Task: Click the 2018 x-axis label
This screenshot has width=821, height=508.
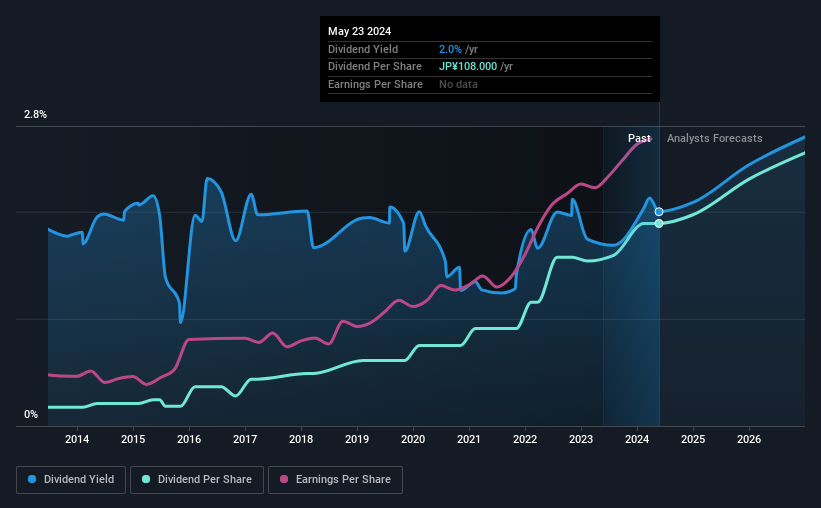Action: 301,439
